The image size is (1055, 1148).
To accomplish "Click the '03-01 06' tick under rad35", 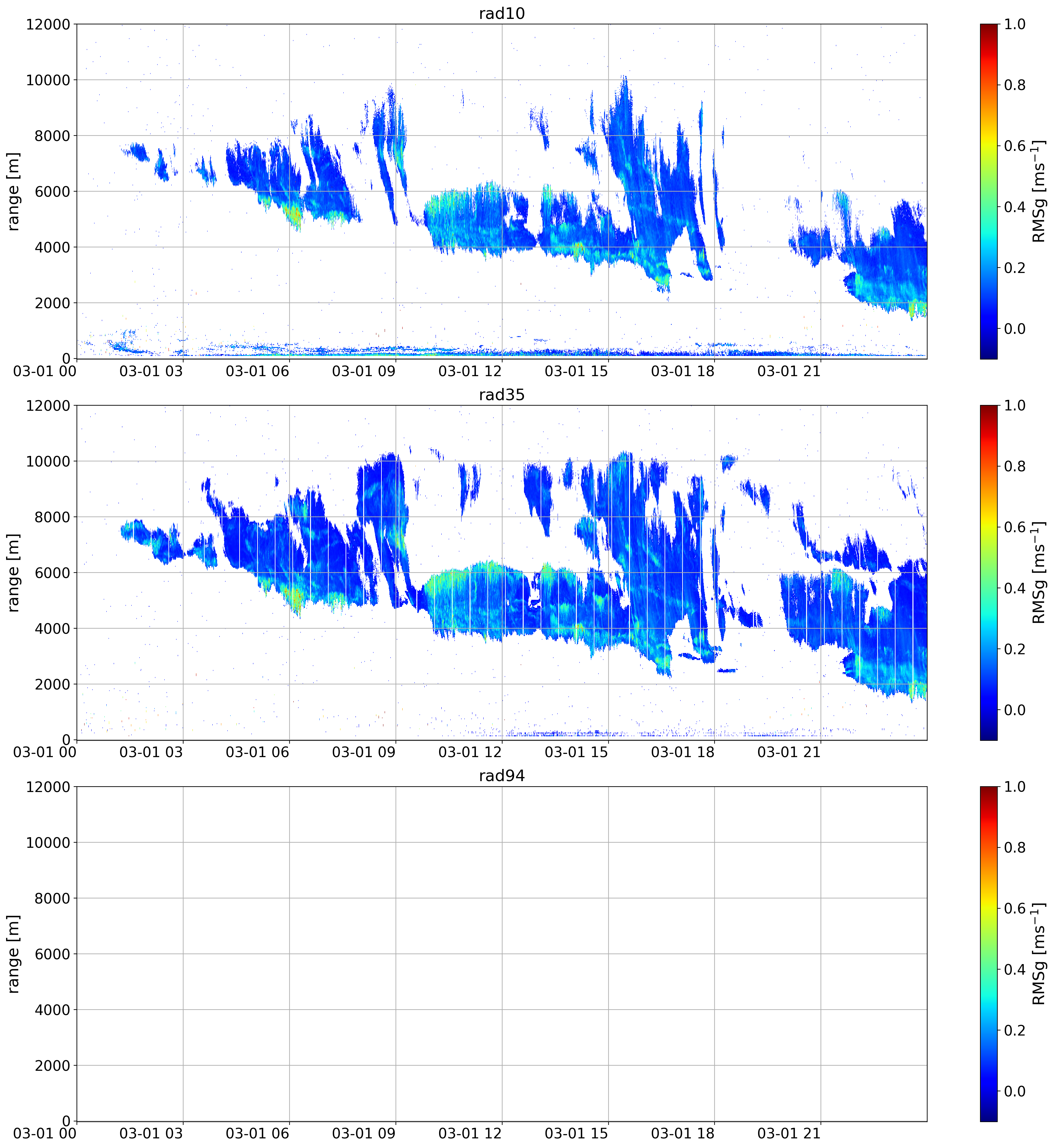I will (258, 752).
